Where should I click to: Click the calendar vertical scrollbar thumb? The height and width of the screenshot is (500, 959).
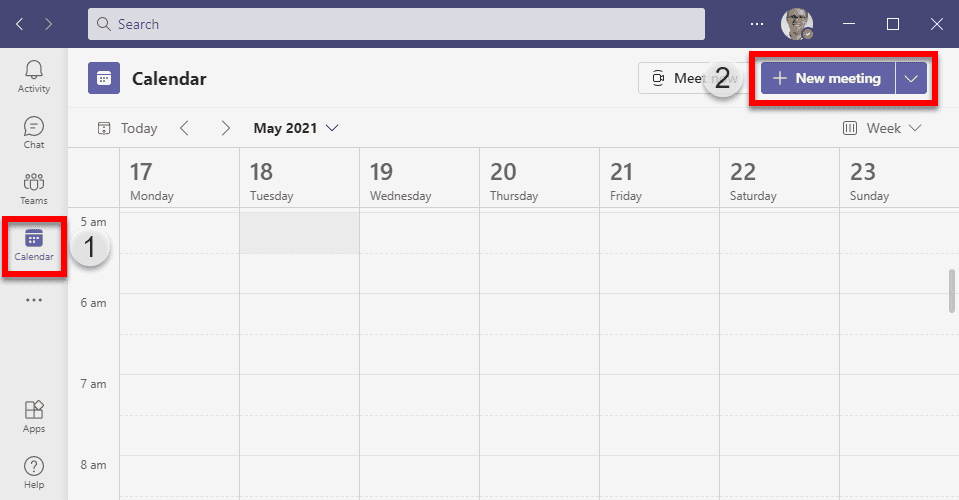coord(952,291)
